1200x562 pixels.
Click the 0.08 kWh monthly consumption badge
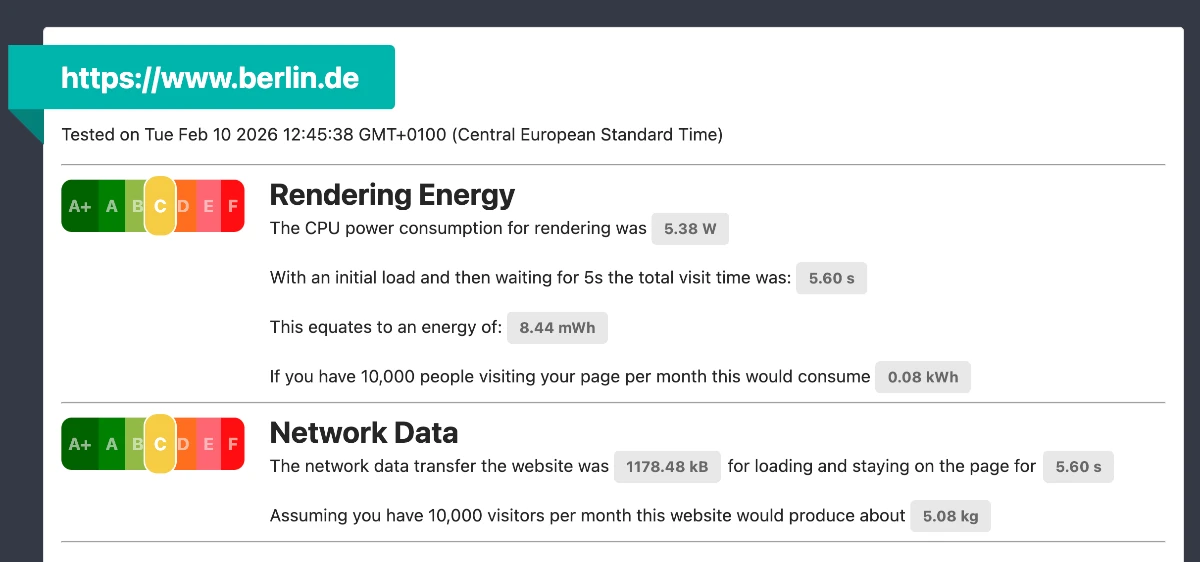(x=922, y=377)
